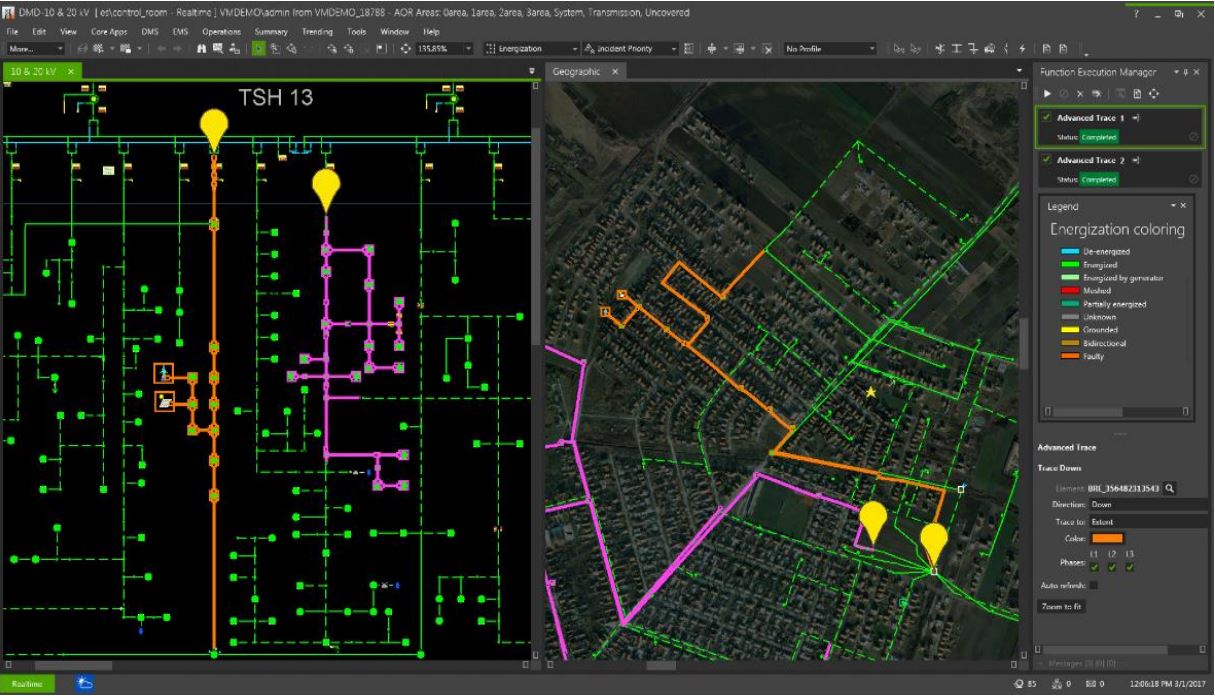Pin the Function Execution Manager panel
1215x696 pixels.
click(1186, 72)
